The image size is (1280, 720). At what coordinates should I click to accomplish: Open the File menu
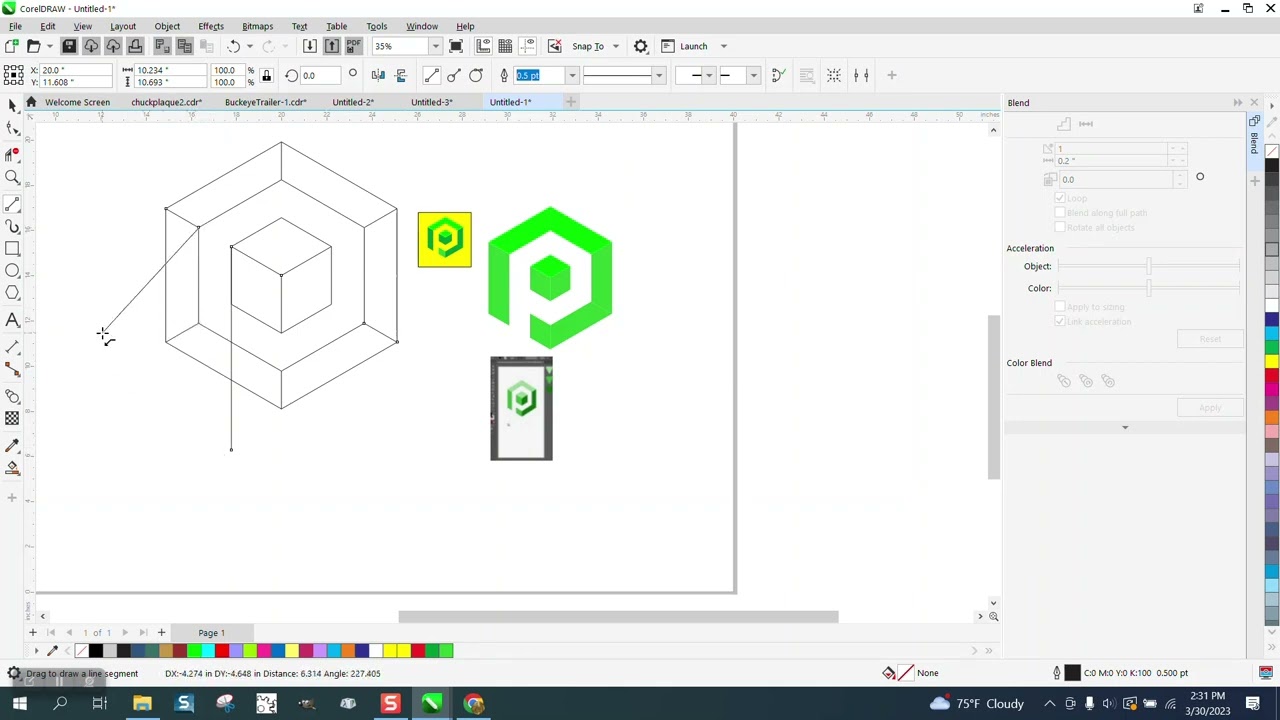pyautogui.click(x=15, y=26)
